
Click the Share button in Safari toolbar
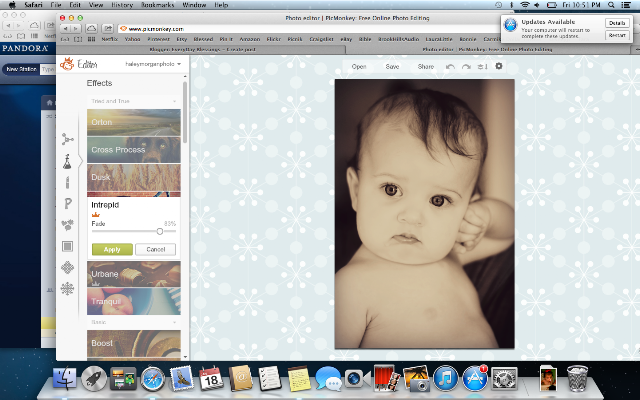click(108, 29)
